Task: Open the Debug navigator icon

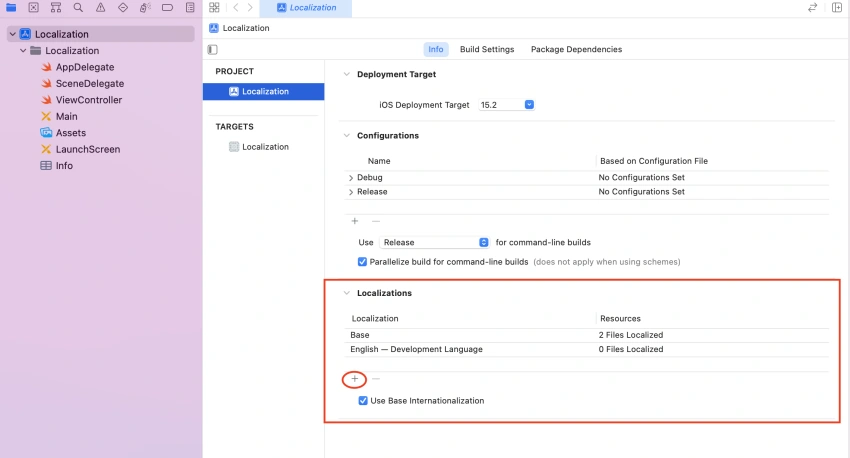Action: pyautogui.click(x=145, y=8)
